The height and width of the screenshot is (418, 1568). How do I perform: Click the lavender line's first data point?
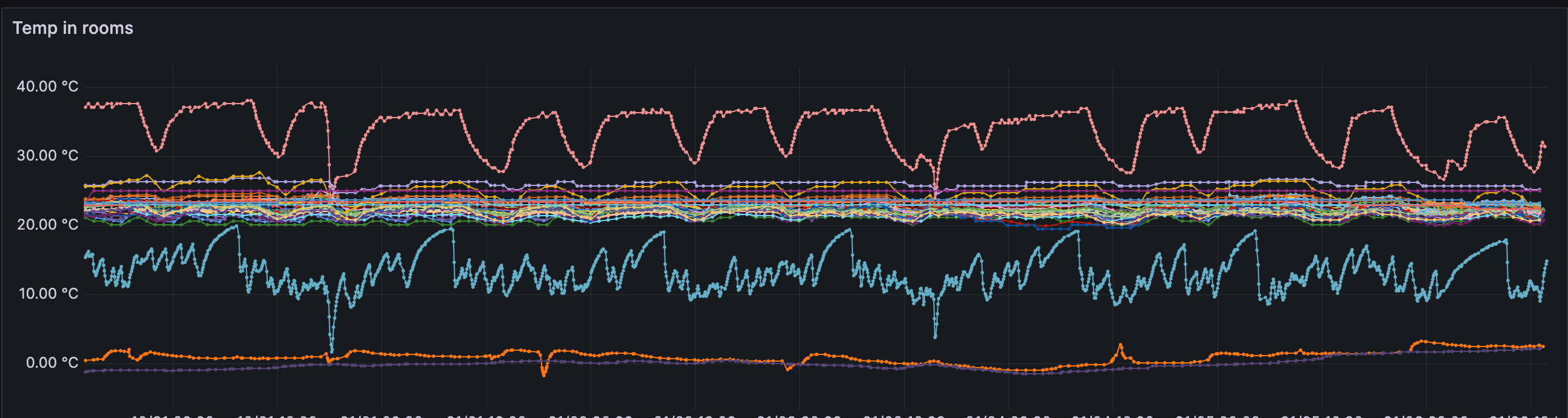point(85,185)
